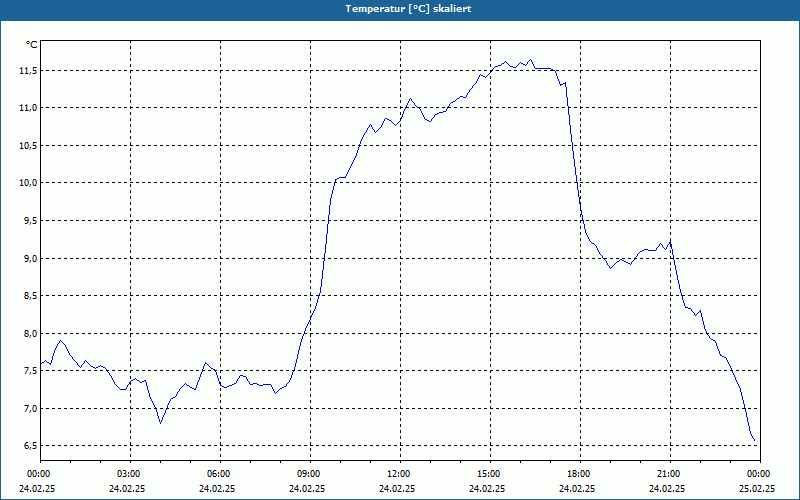
Task: Click the '11,0' y-axis value
Action: click(x=28, y=108)
